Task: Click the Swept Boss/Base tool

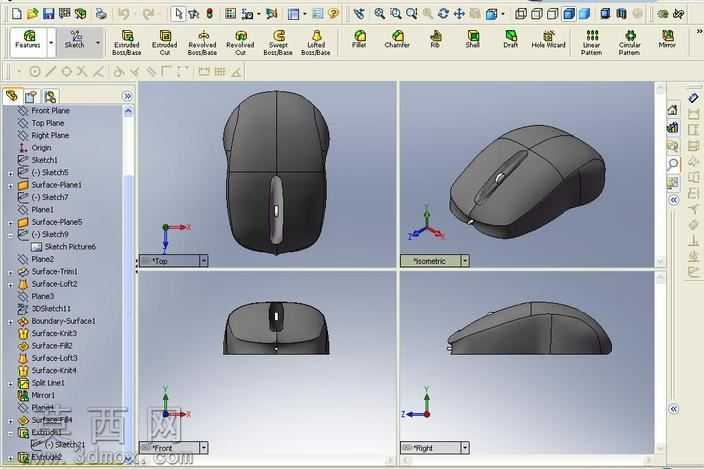Action: tap(278, 43)
